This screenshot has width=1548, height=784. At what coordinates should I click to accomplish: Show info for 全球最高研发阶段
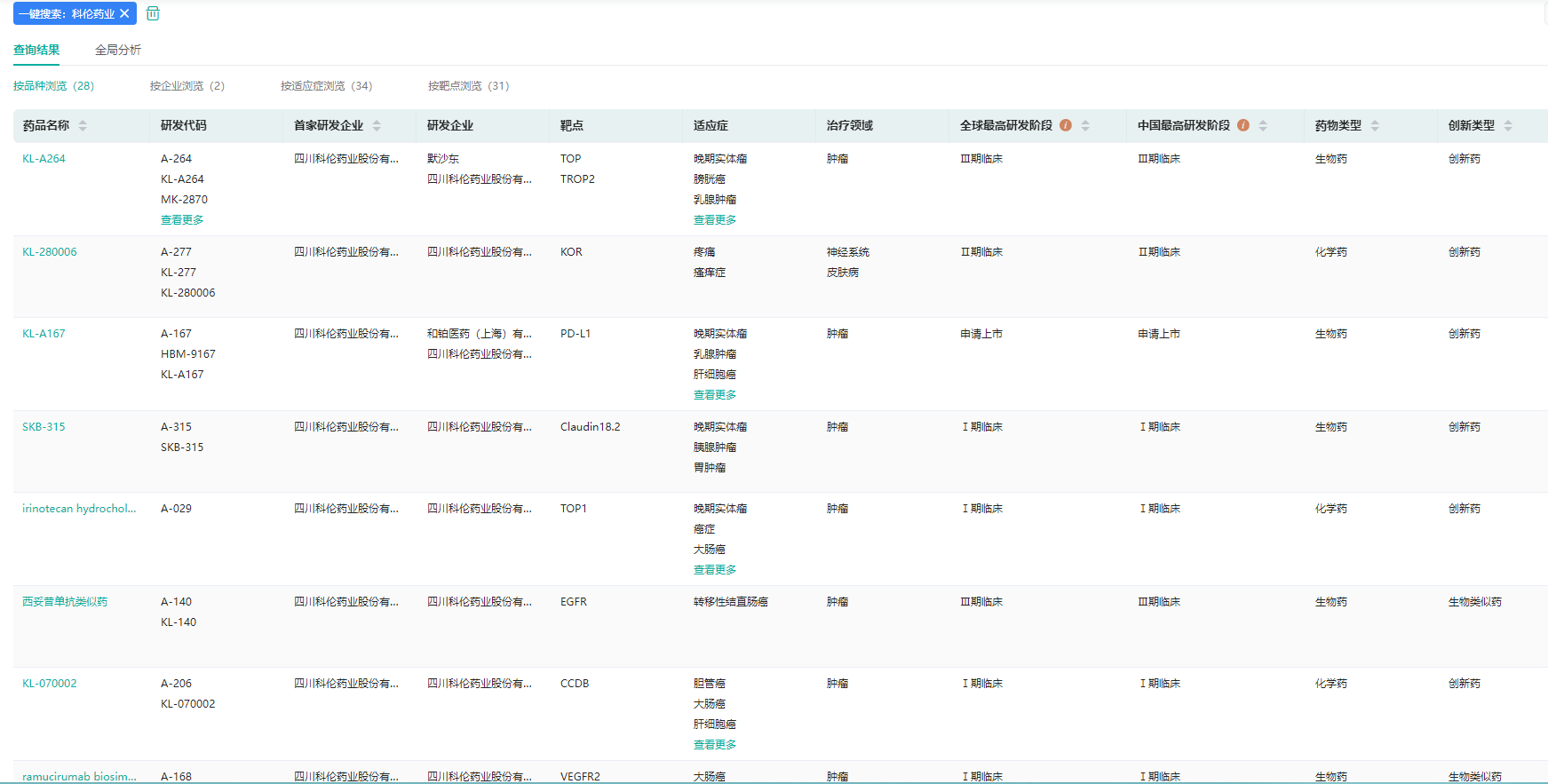coord(1066,125)
